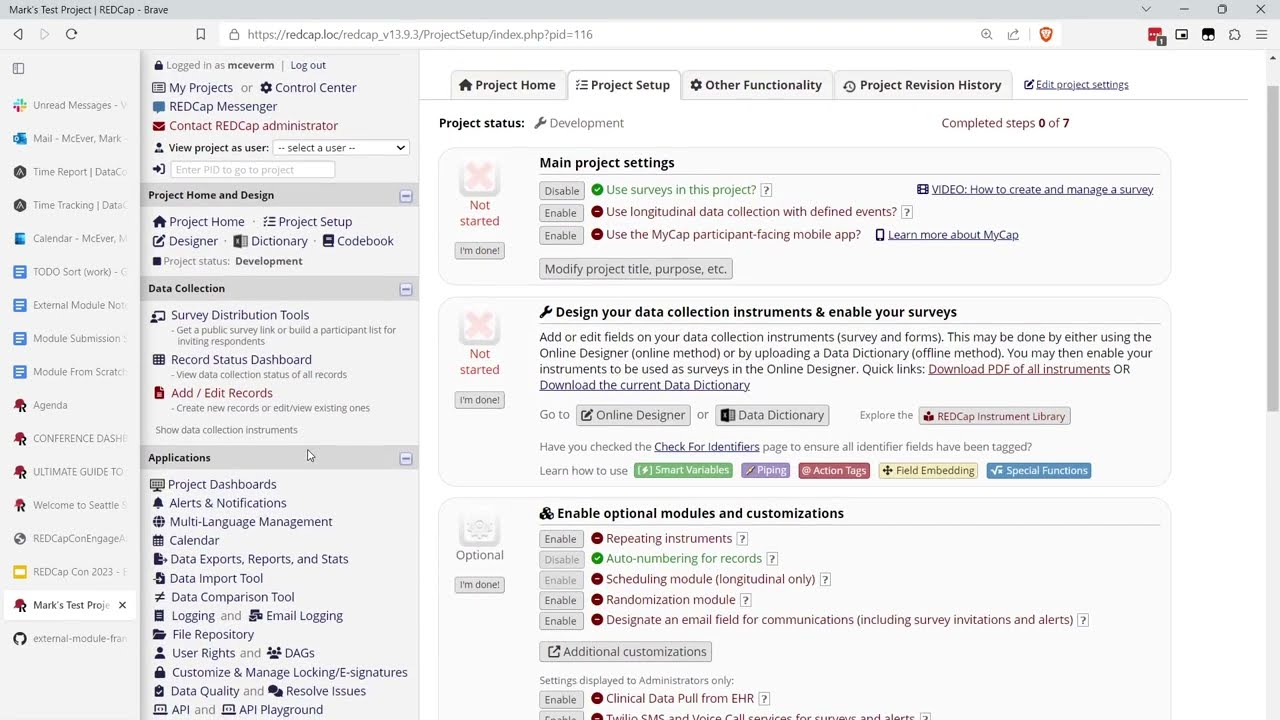Open the View project as user dropdown
This screenshot has width=1280, height=720.
(342, 148)
